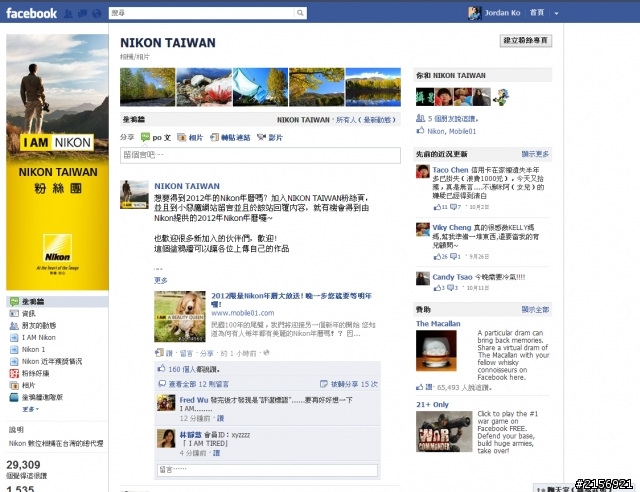This screenshot has width=640, height=492.
Task: Open Nikon, Mobile01 likes link
Action: click(451, 131)
